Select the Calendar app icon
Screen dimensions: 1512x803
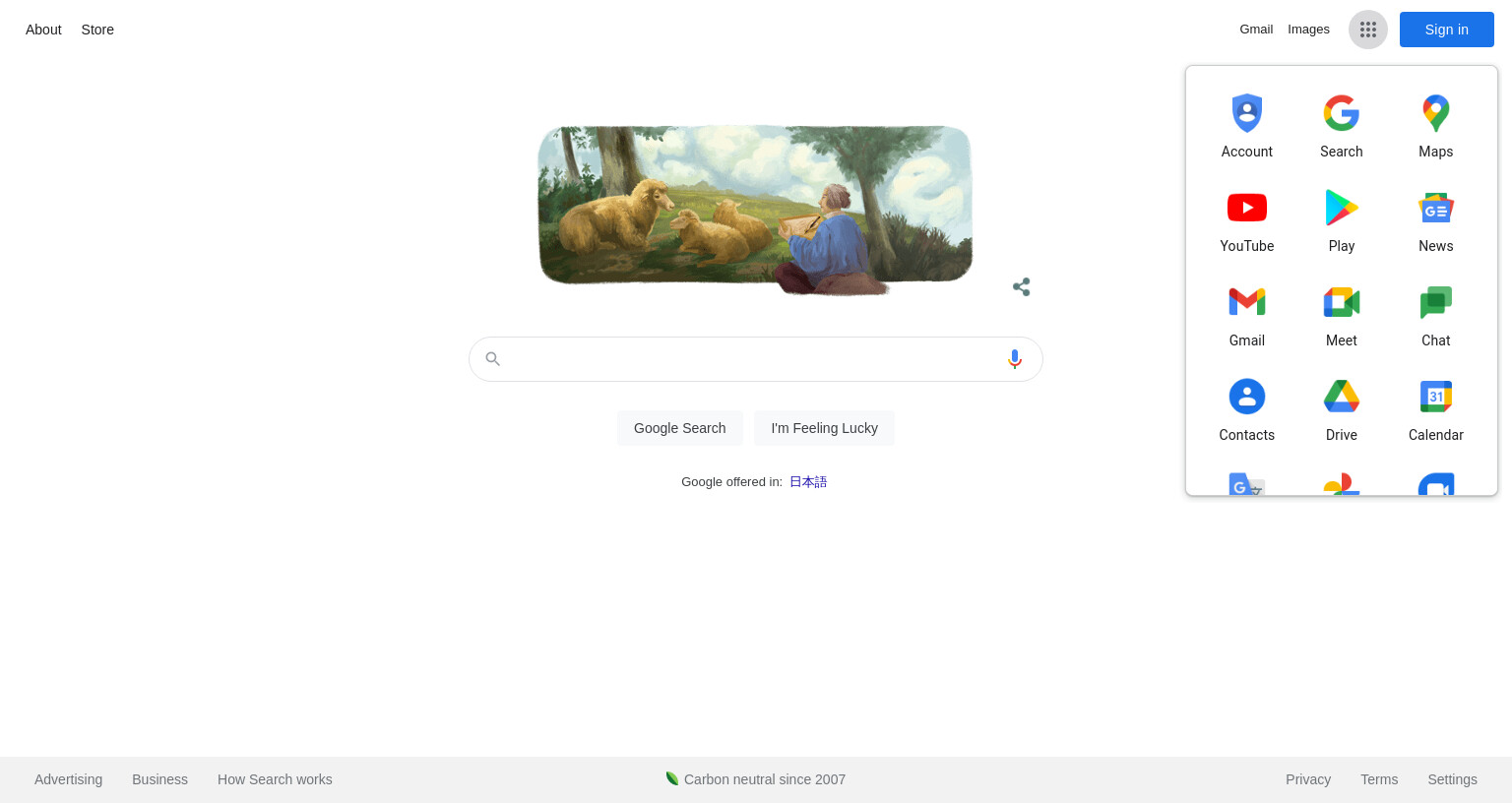[x=1436, y=397]
